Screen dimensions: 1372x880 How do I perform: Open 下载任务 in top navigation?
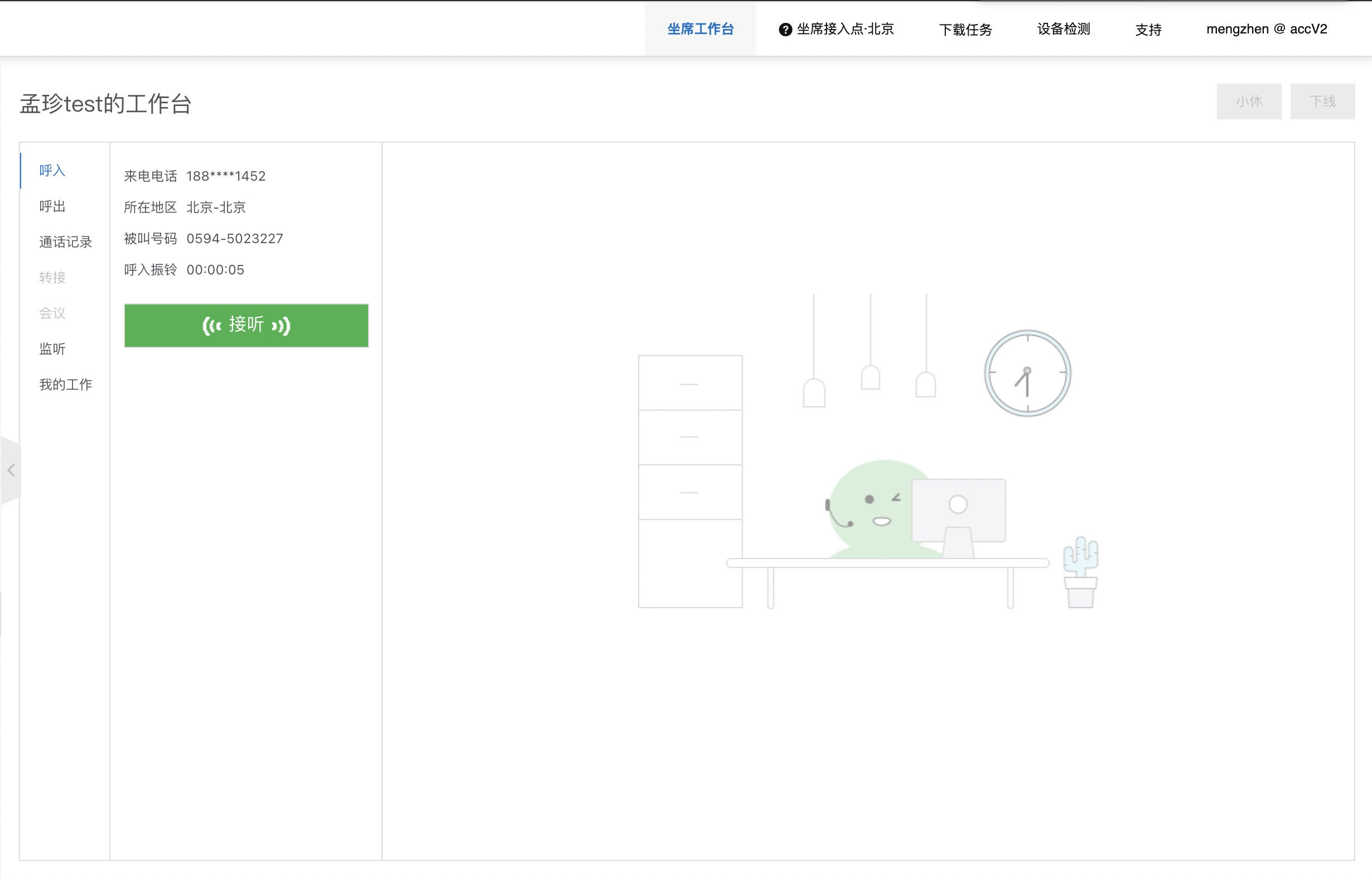[x=965, y=29]
